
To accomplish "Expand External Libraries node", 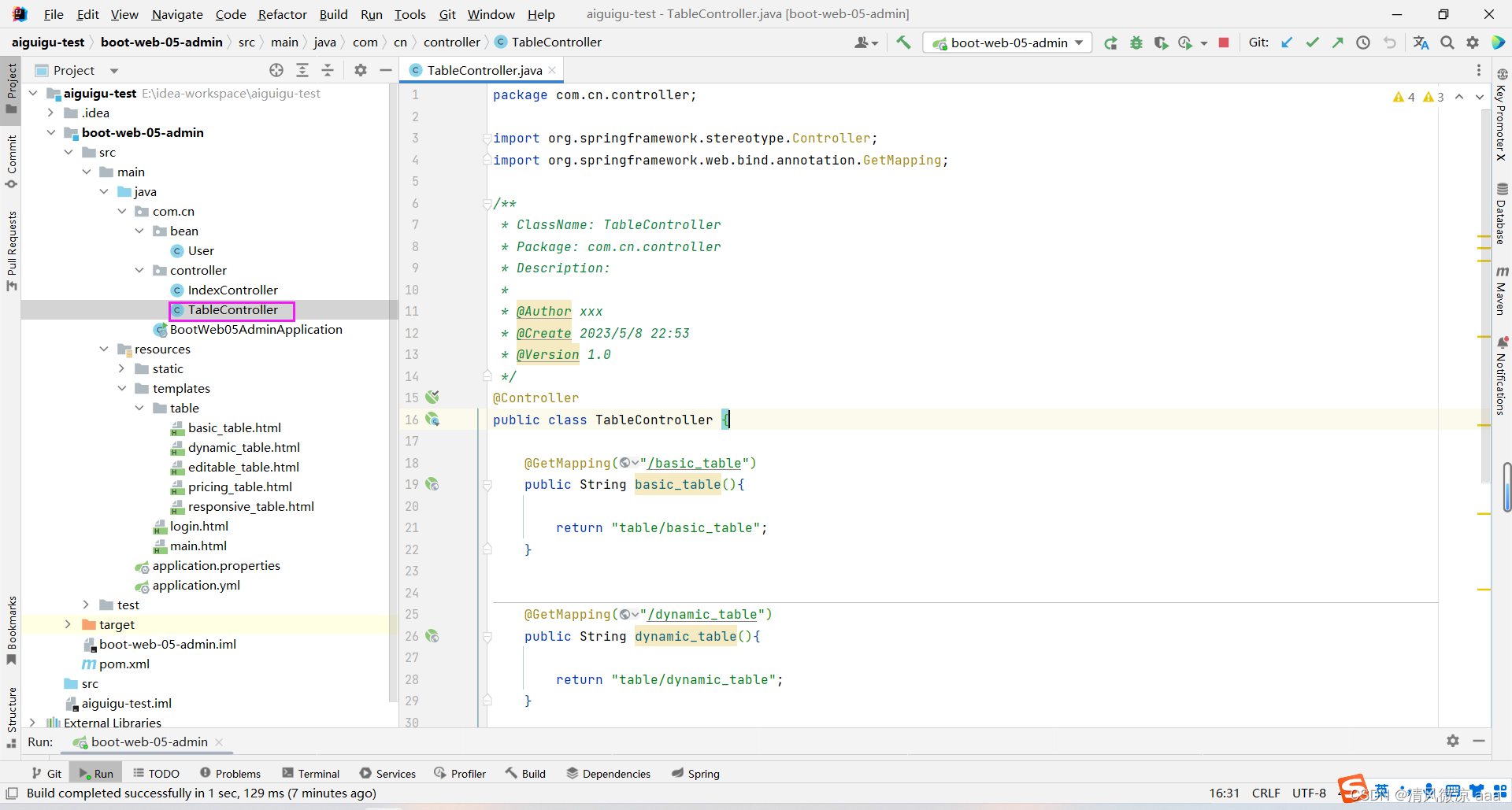I will tap(32, 723).
